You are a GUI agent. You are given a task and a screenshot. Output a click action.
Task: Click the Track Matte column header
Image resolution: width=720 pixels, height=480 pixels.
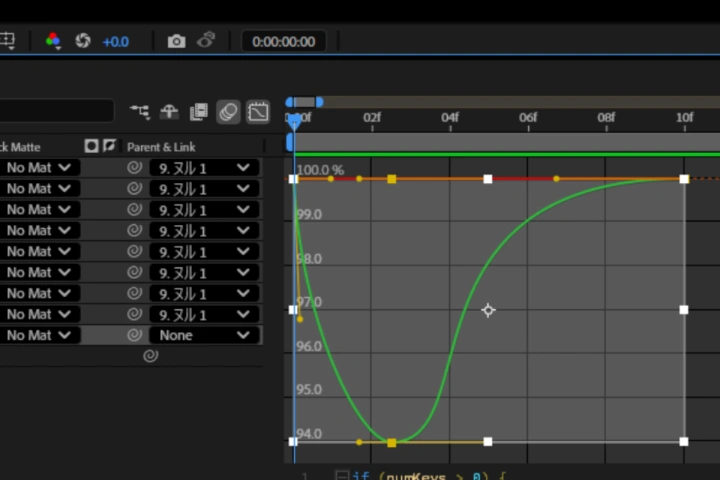(20, 147)
